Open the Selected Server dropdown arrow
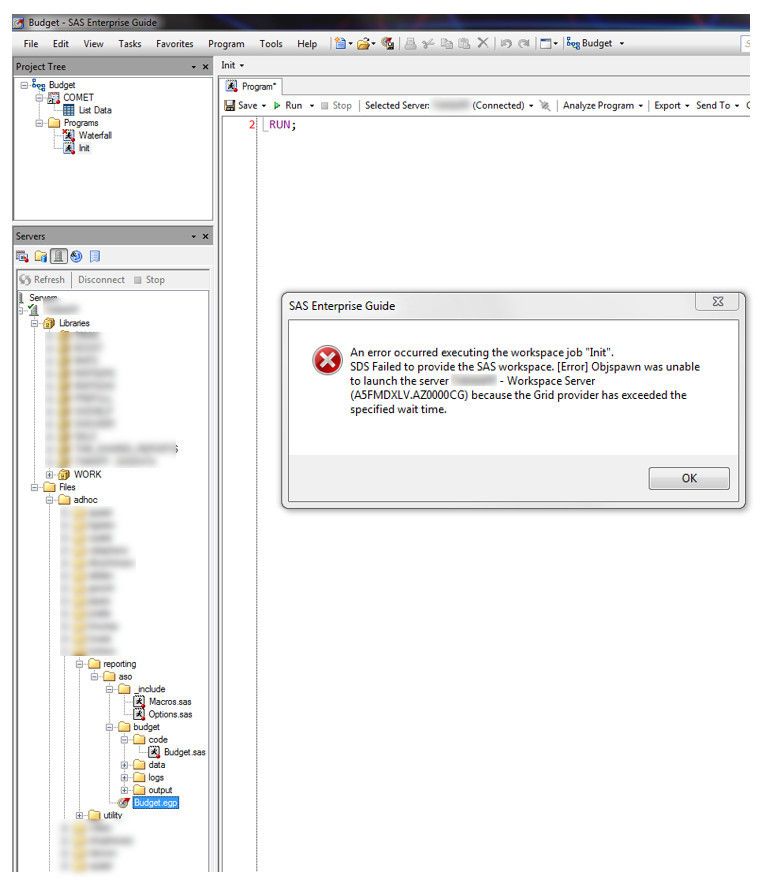The width and height of the screenshot is (777, 890). pos(531,106)
